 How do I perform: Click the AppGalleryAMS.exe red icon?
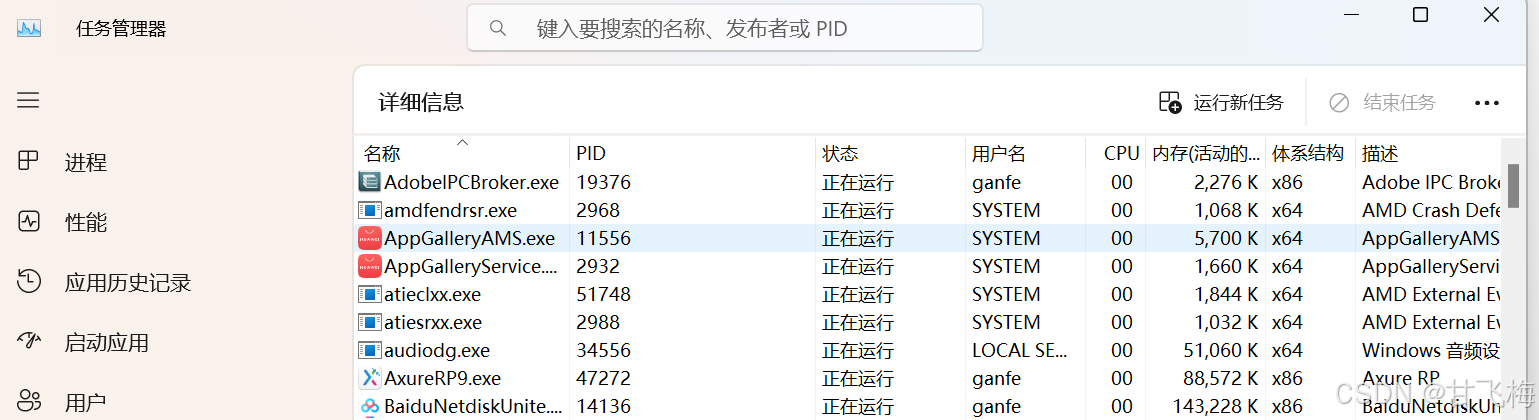(x=370, y=238)
